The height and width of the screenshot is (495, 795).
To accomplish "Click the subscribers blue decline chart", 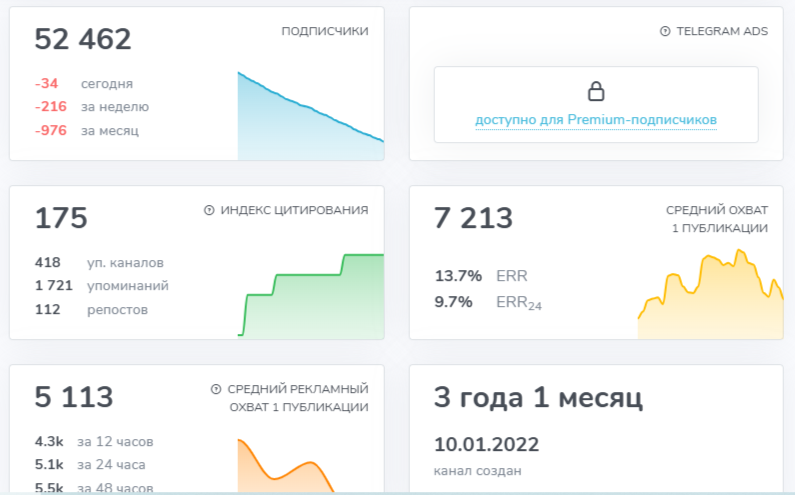I will point(311,116).
